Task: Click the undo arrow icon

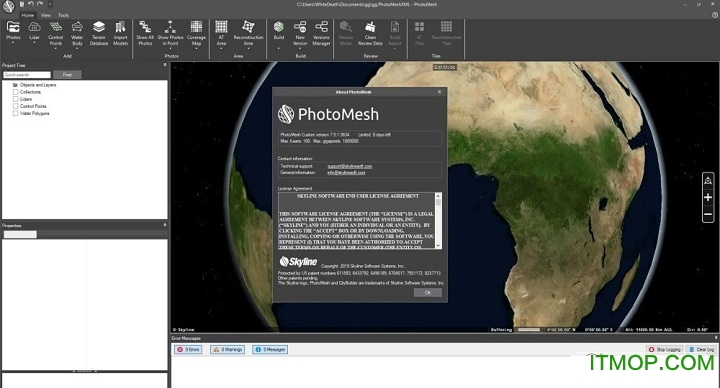Action: point(31,4)
